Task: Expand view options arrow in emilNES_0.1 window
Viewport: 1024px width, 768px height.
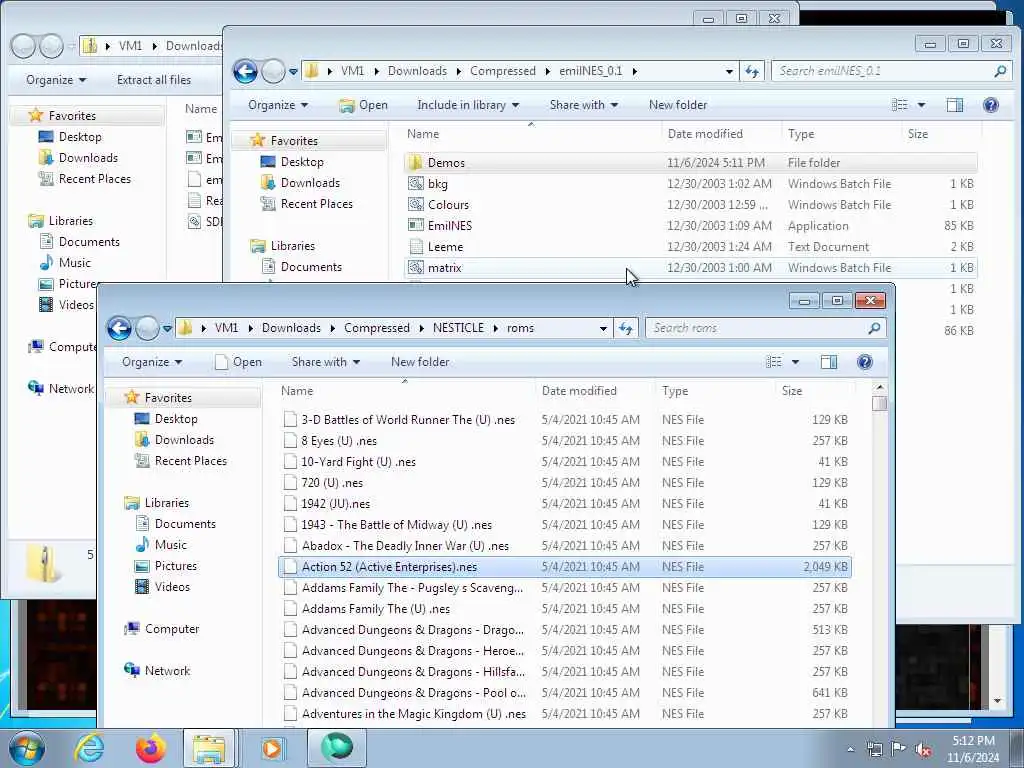Action: click(x=921, y=105)
